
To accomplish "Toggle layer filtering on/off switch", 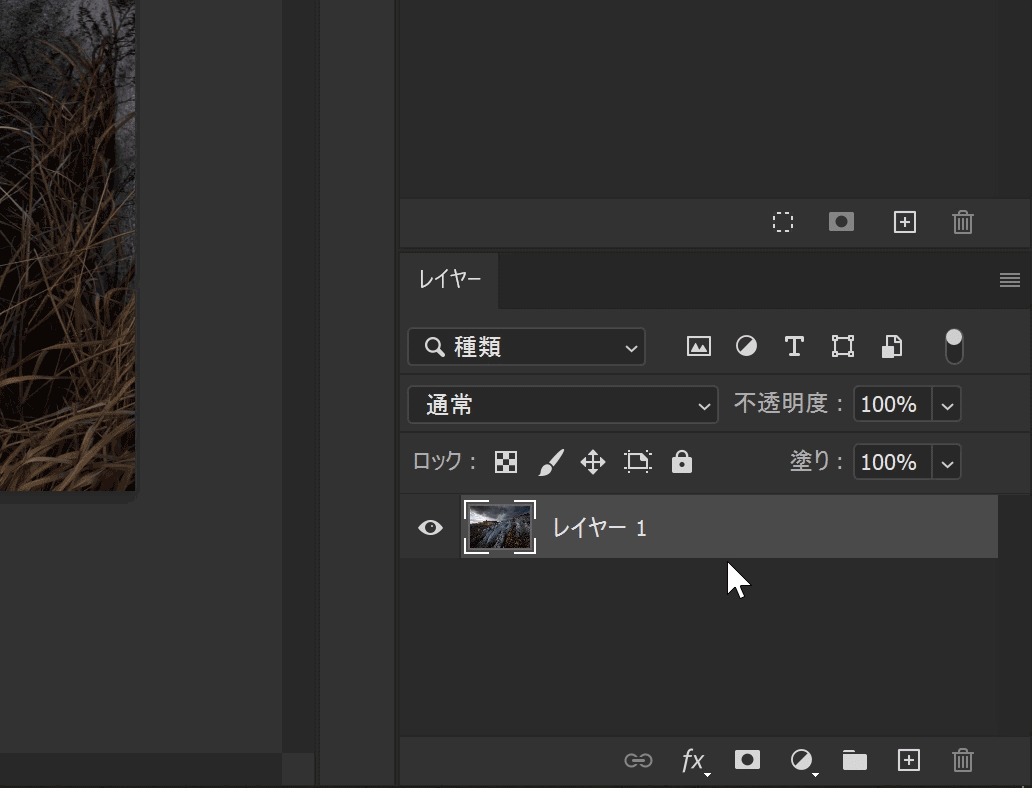I will [954, 346].
